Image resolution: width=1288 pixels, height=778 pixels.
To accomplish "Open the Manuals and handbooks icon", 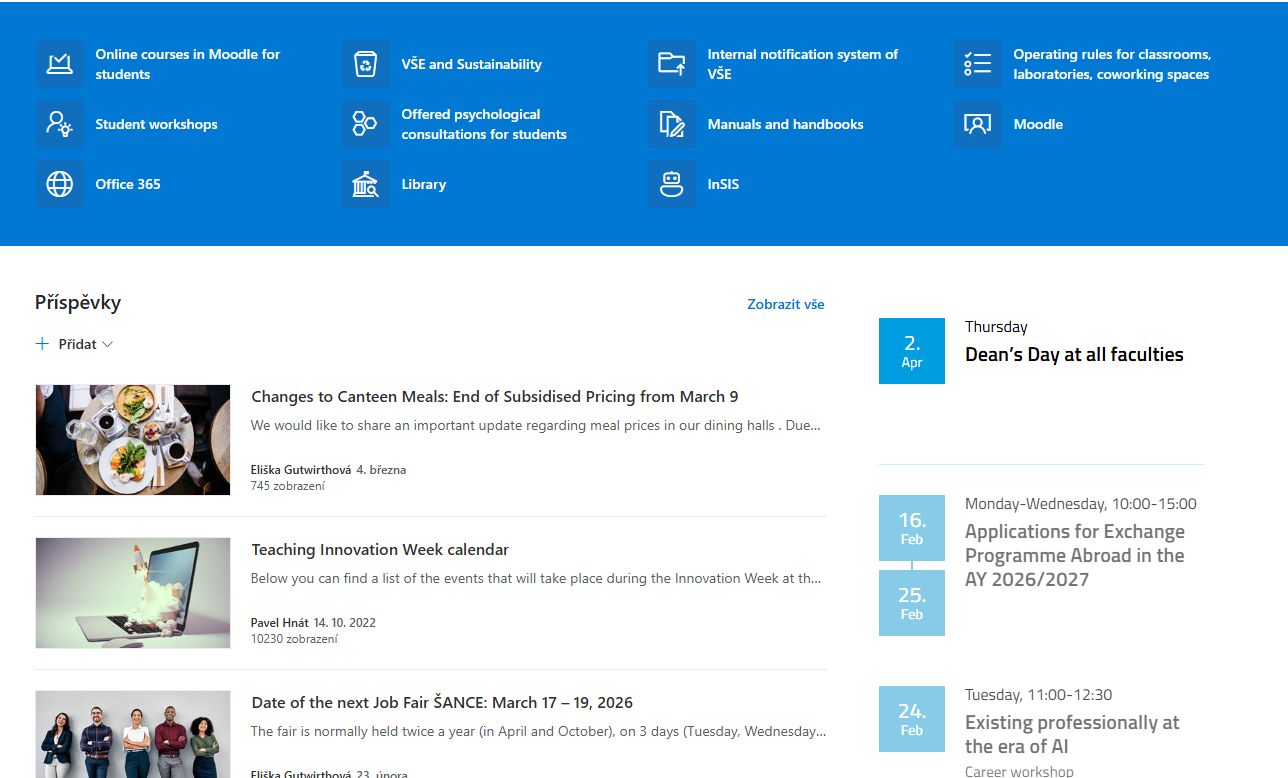I will click(x=672, y=124).
